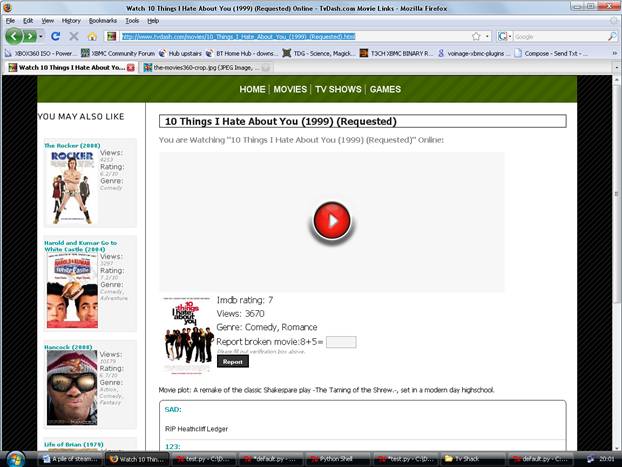Close the Watch 10 Things tab
The width and height of the screenshot is (622, 467).
(131, 68)
